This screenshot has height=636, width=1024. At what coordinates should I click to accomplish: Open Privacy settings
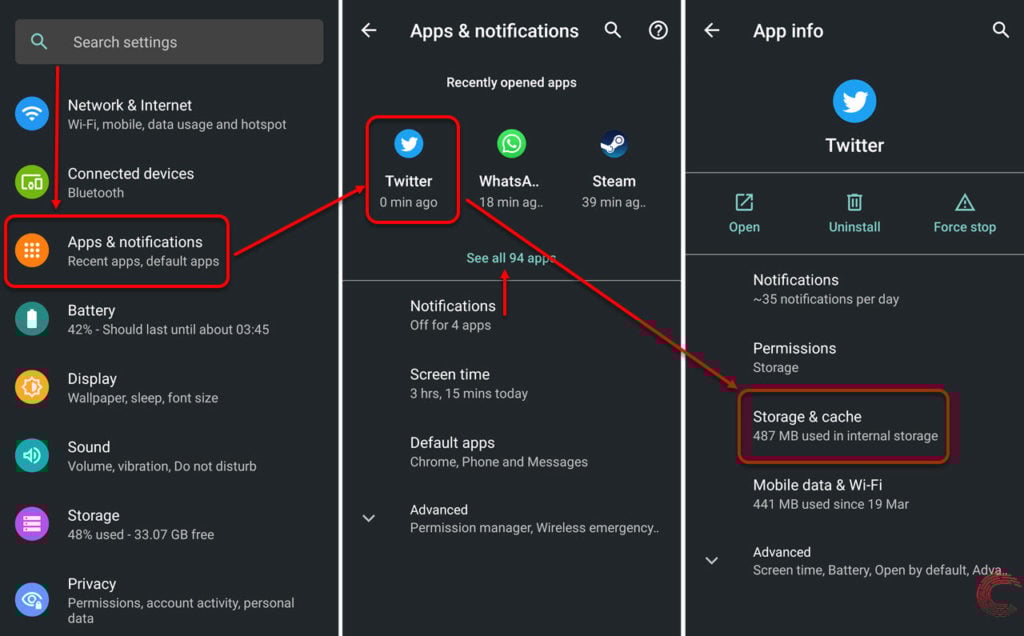(x=170, y=599)
